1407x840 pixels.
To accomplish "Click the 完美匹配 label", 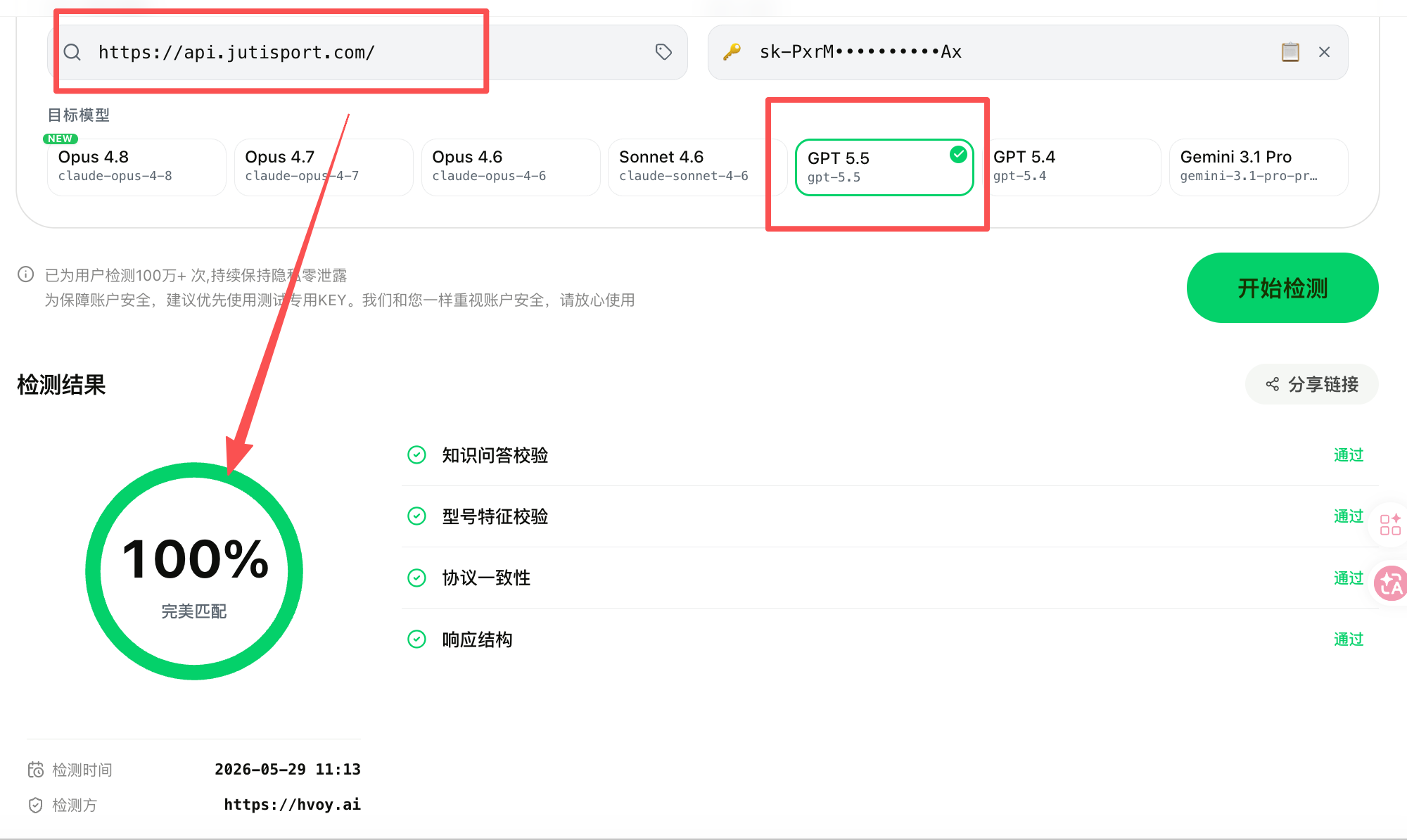I will [x=194, y=611].
